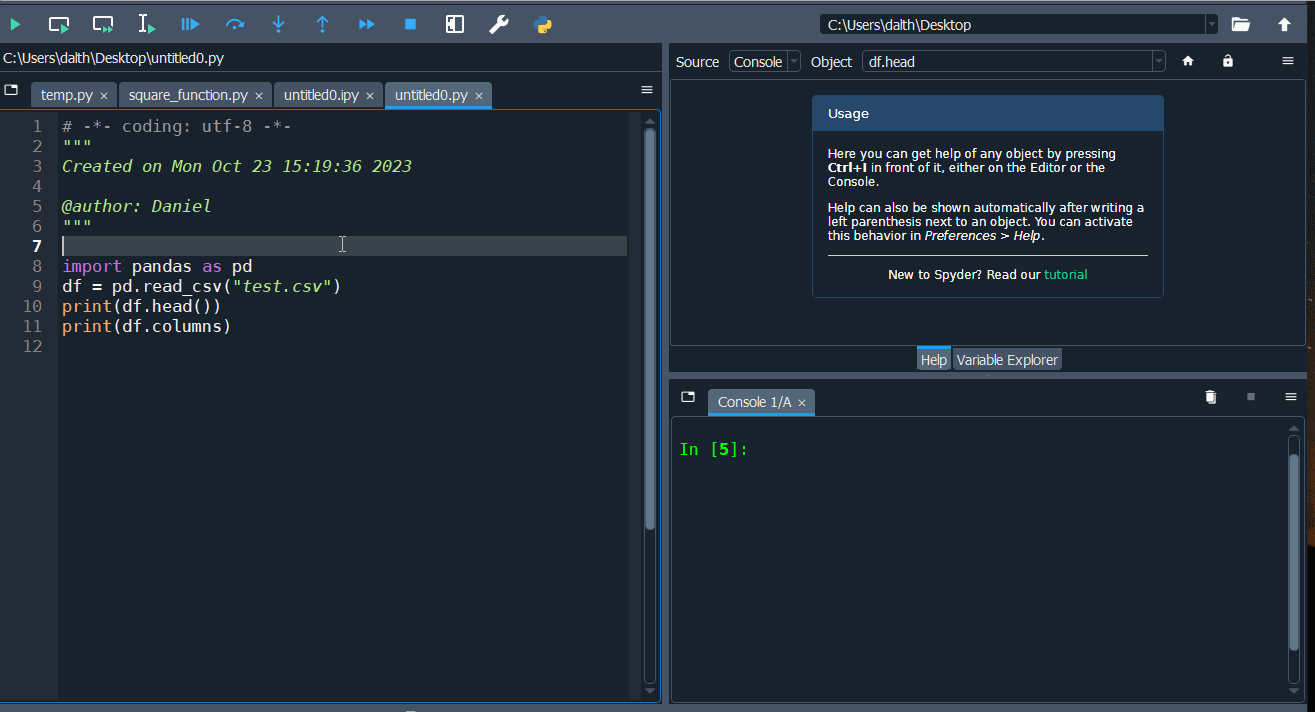The width and height of the screenshot is (1315, 712).
Task: Go to parent directory up arrow
Action: pos(1285,24)
